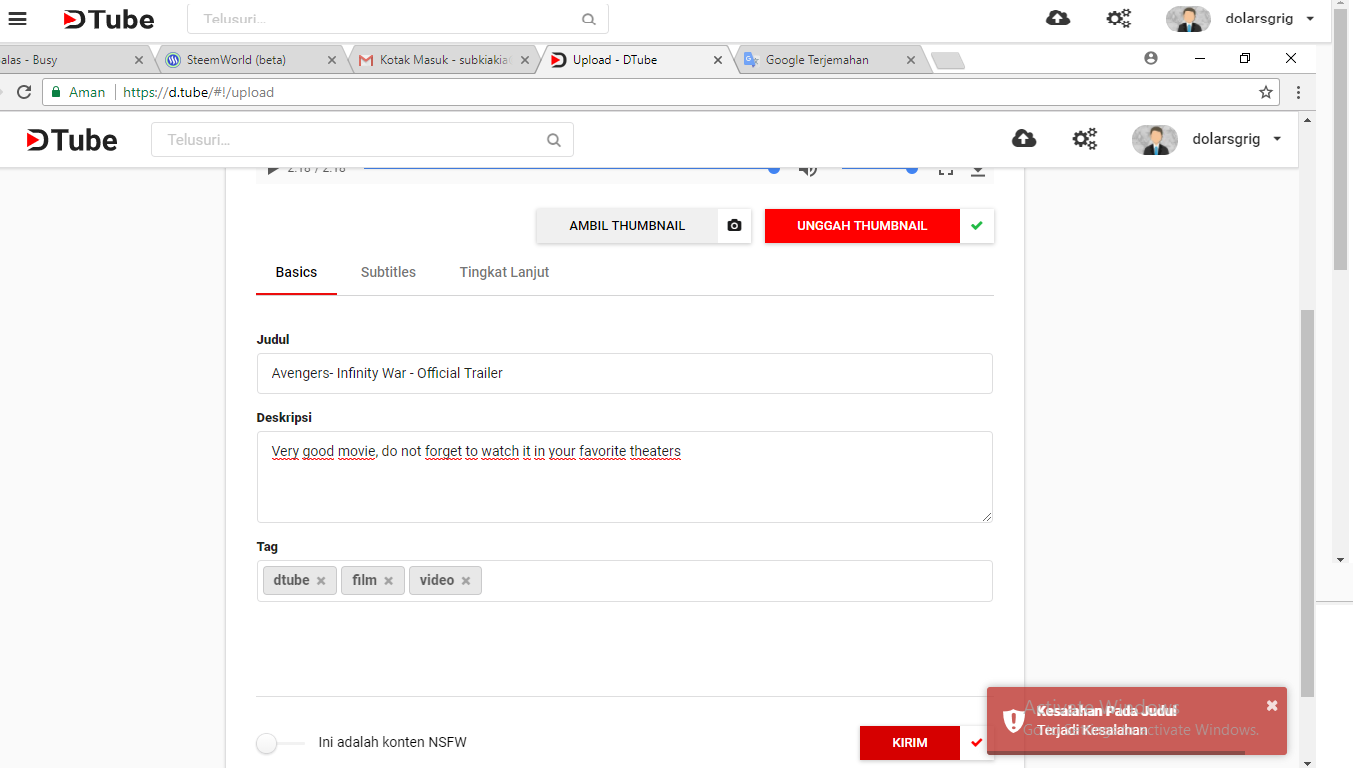Close the SteemWorld (beta) tab
Image resolution: width=1366 pixels, height=768 pixels.
click(x=332, y=60)
